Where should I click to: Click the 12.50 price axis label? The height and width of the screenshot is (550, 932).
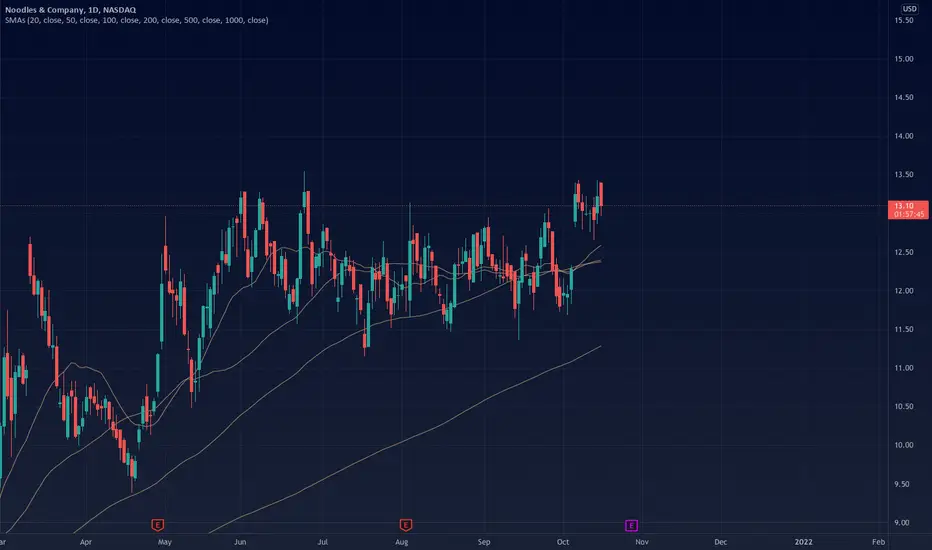[x=903, y=252]
